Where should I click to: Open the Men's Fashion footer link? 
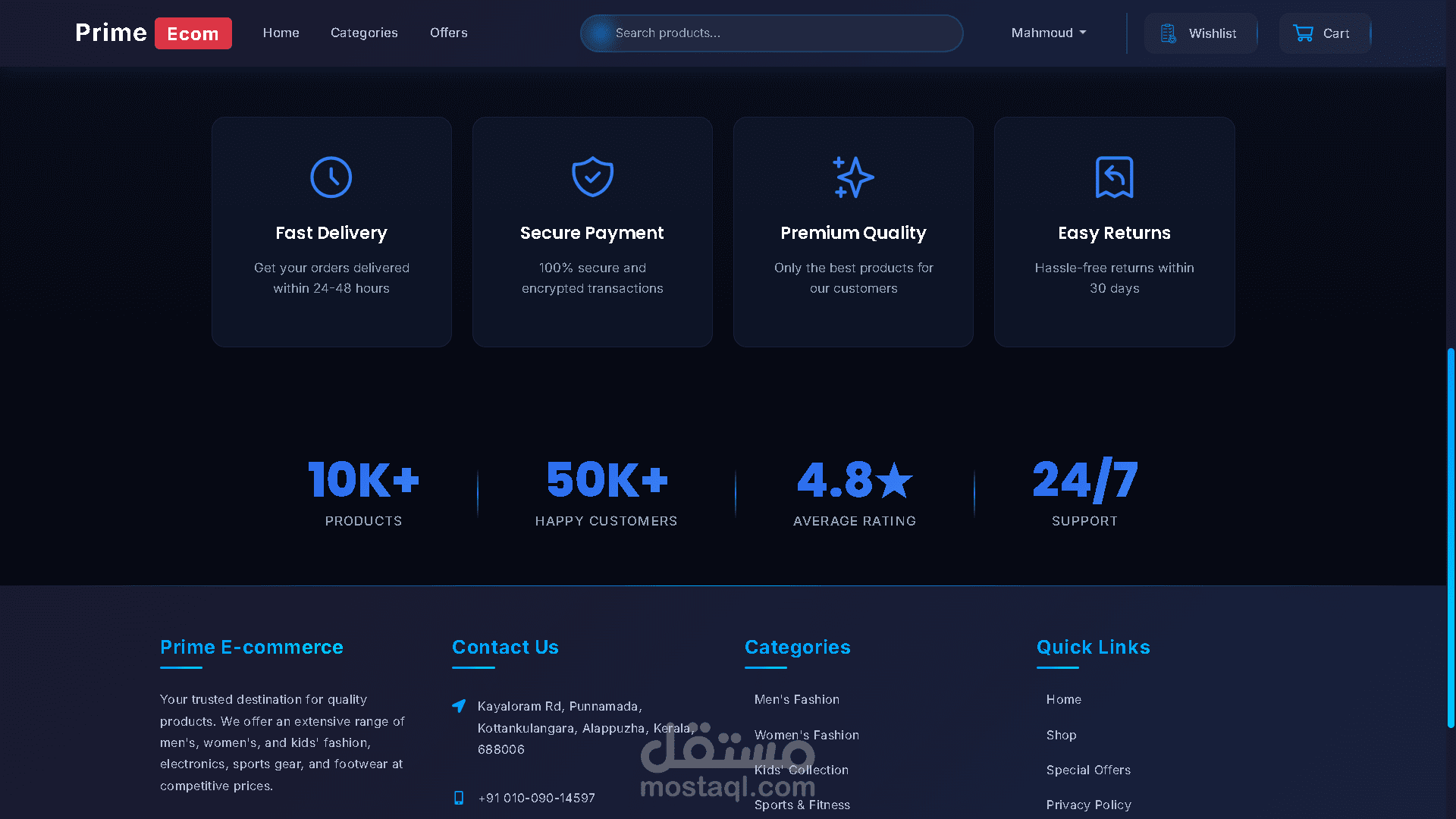(796, 699)
